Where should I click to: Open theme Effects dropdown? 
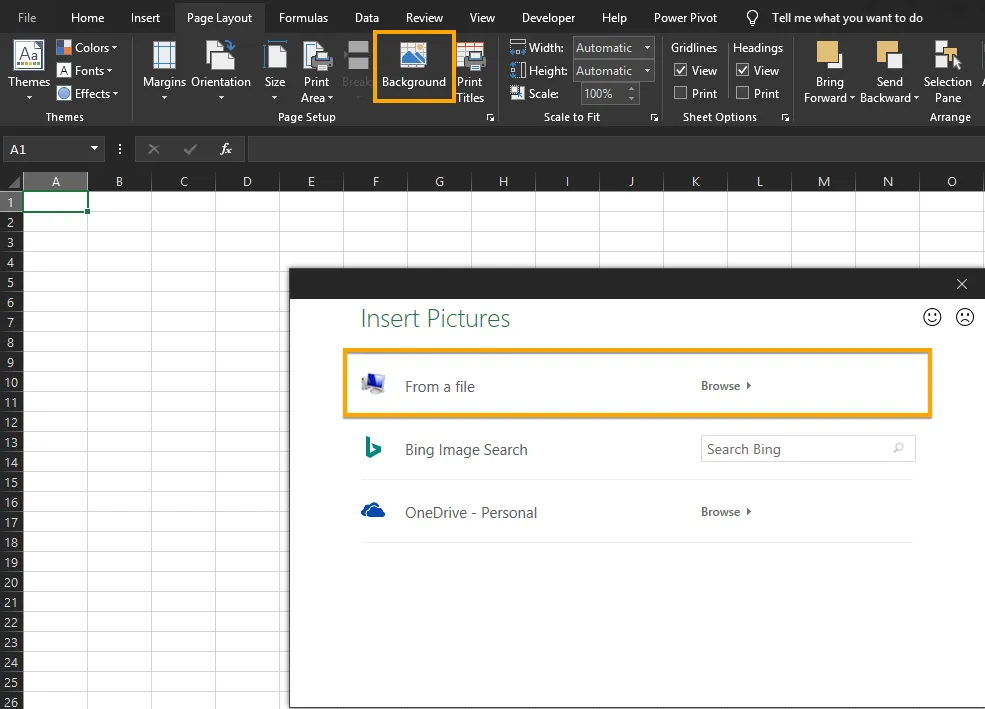(87, 94)
